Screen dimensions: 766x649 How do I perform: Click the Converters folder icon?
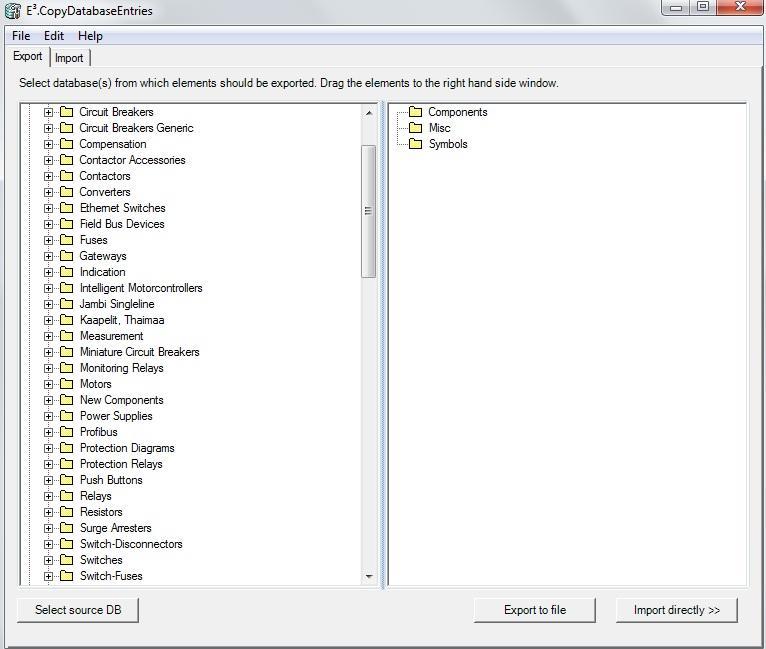(x=66, y=192)
